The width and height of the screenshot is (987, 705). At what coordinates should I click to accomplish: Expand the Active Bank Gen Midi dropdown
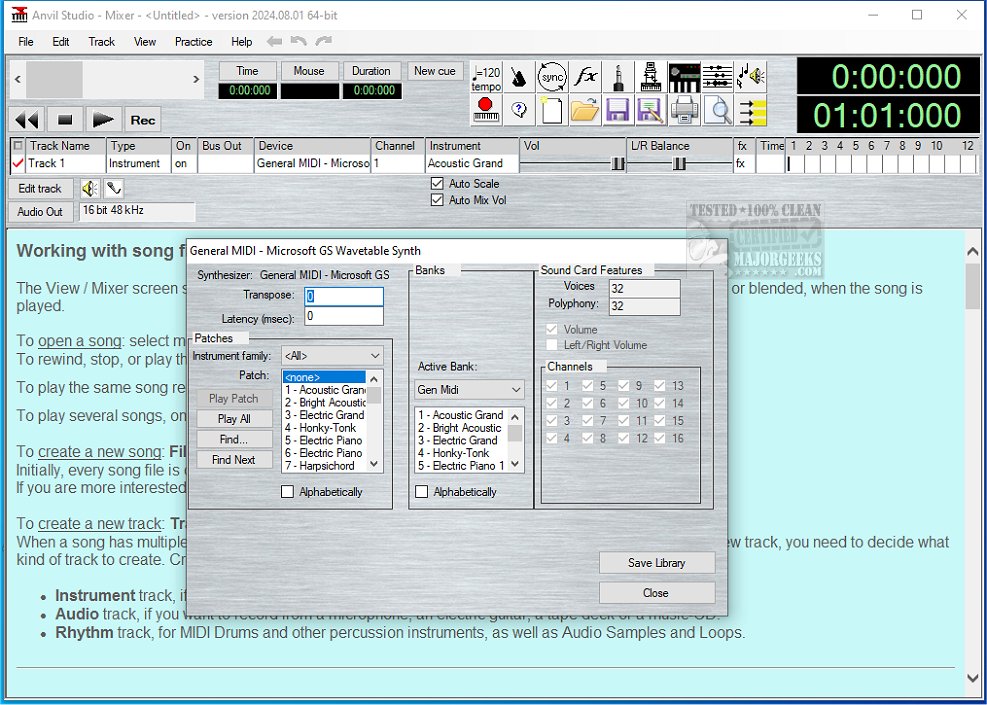click(x=469, y=389)
